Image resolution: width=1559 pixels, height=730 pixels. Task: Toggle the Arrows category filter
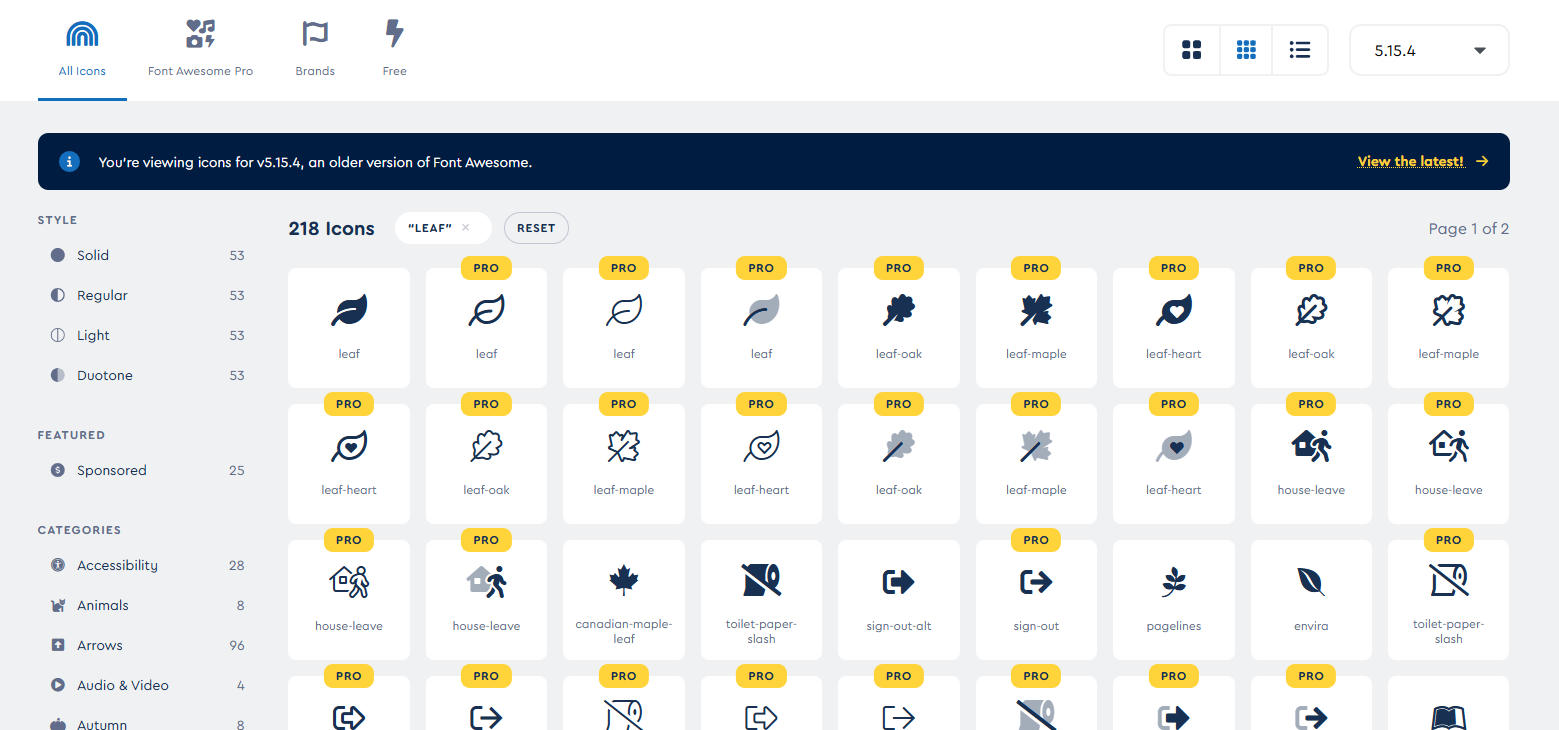[147, 645]
